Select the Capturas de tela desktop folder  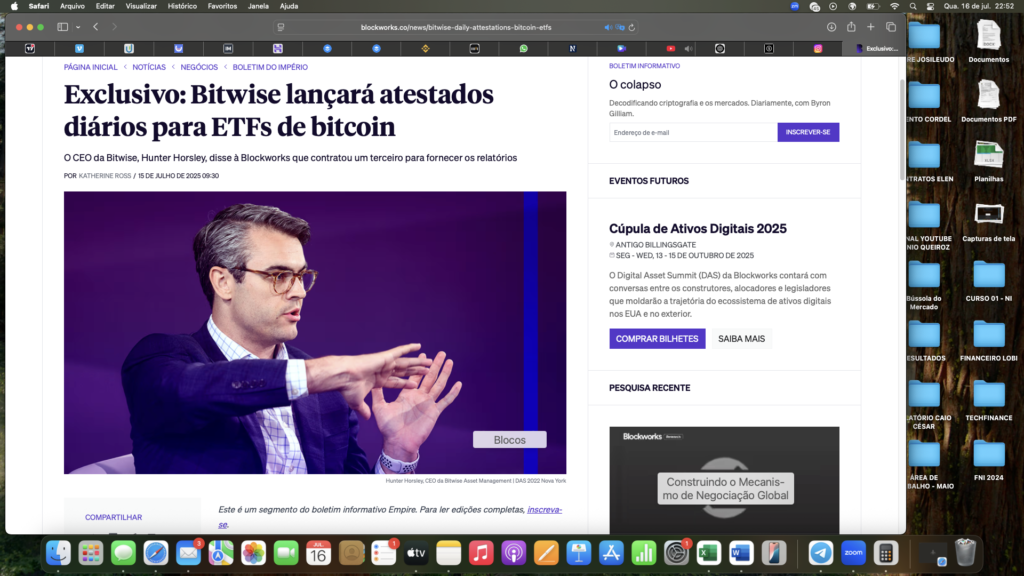989,222
